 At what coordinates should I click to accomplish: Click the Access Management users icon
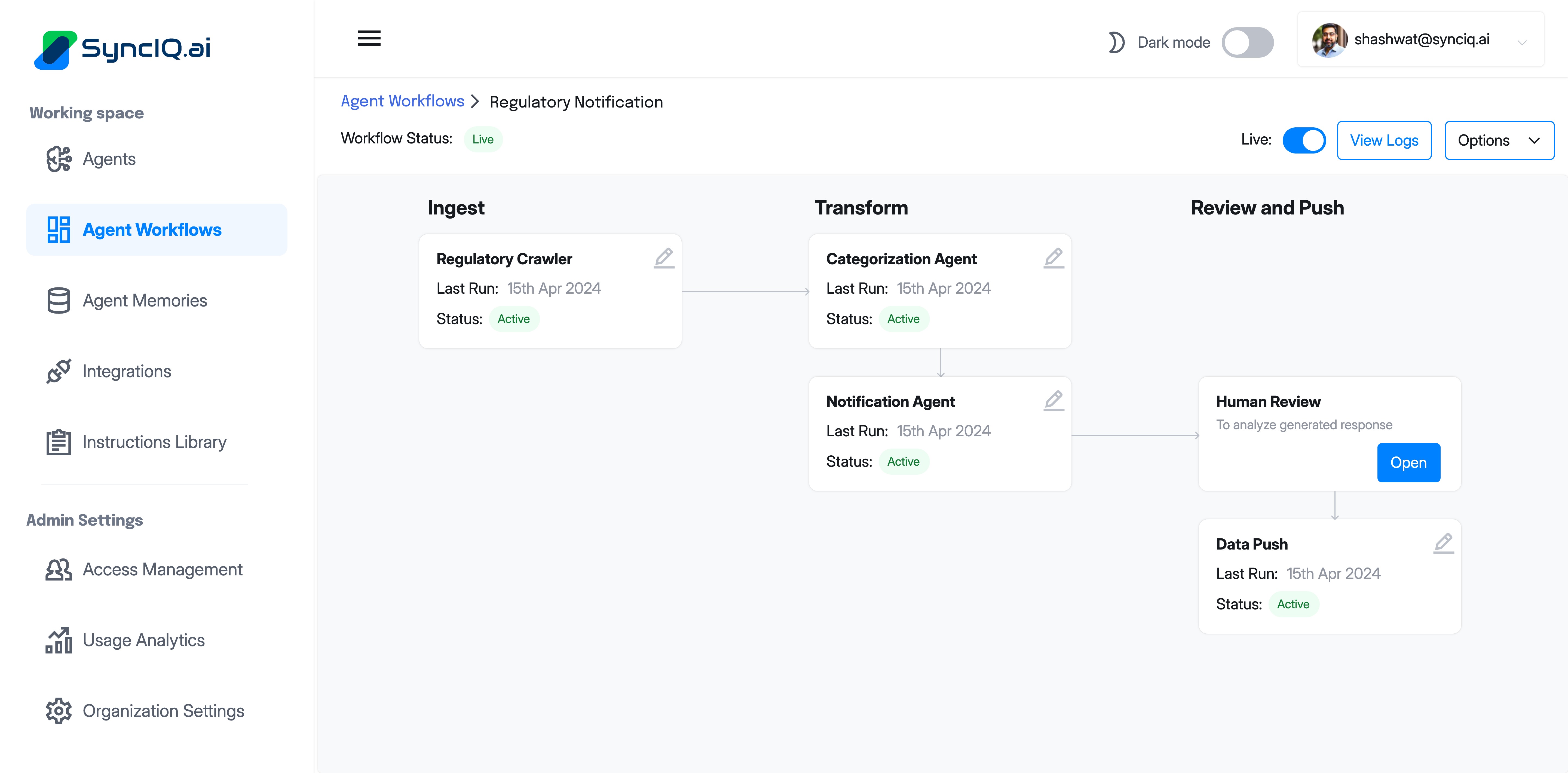[59, 570]
